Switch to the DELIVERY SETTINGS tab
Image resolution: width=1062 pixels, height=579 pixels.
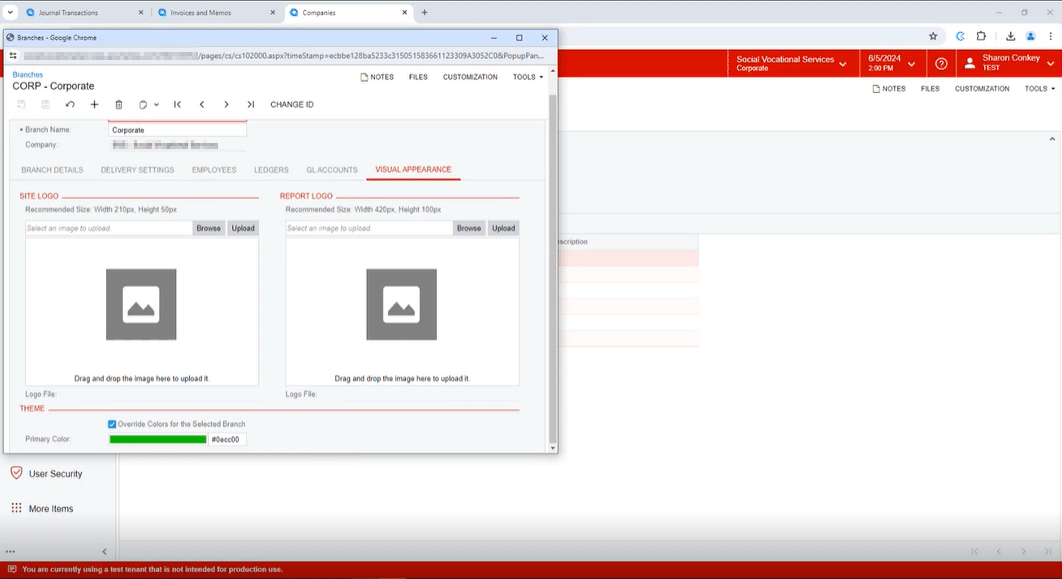click(x=137, y=170)
